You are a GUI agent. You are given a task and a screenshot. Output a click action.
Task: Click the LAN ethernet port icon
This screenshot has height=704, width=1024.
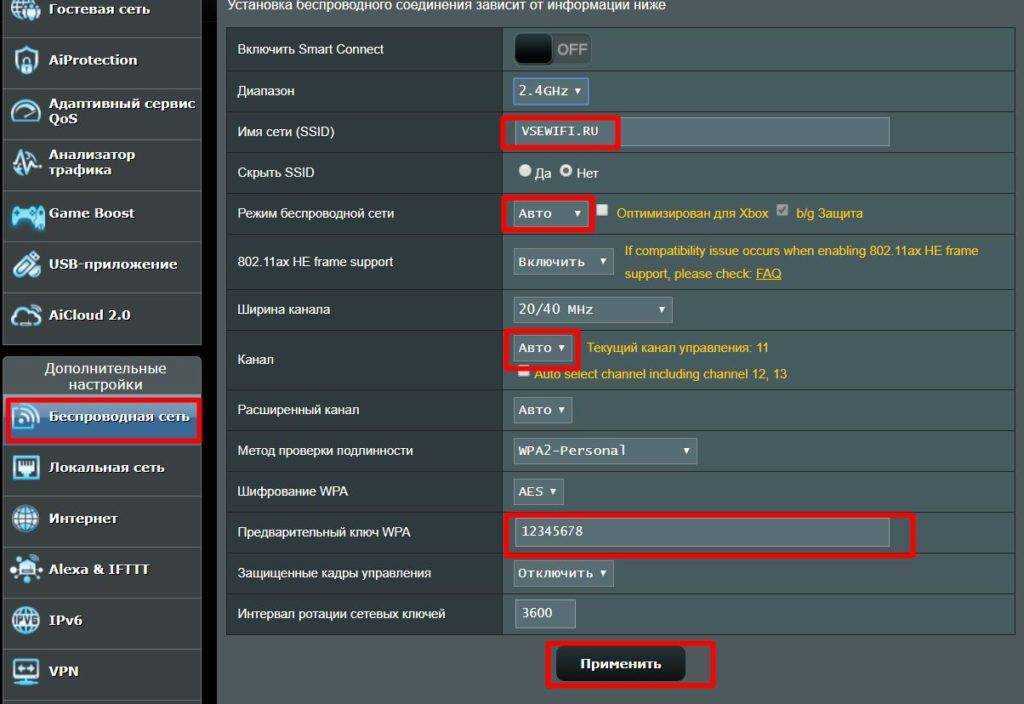coord(25,468)
